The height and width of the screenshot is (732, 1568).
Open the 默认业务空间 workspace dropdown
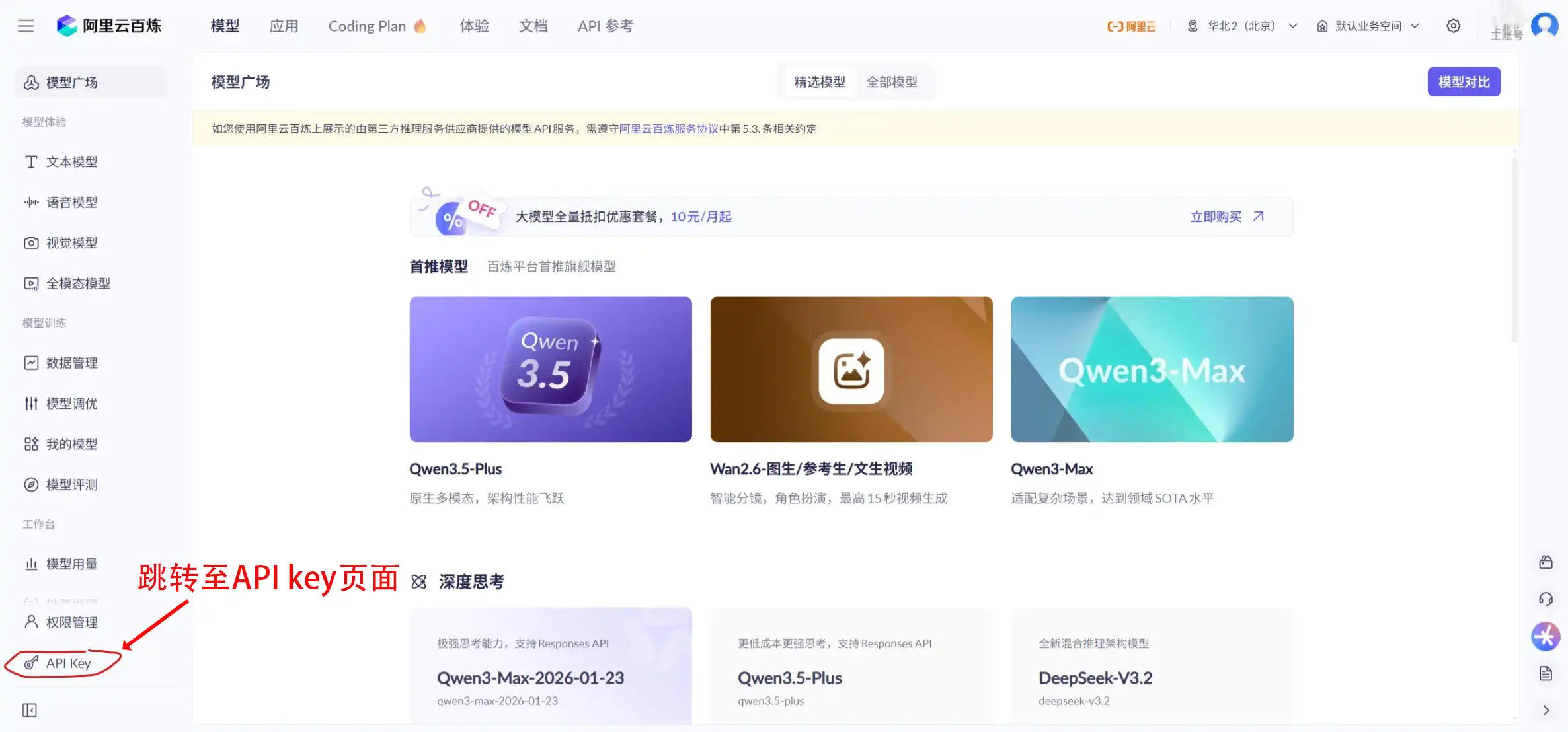pos(1368,26)
